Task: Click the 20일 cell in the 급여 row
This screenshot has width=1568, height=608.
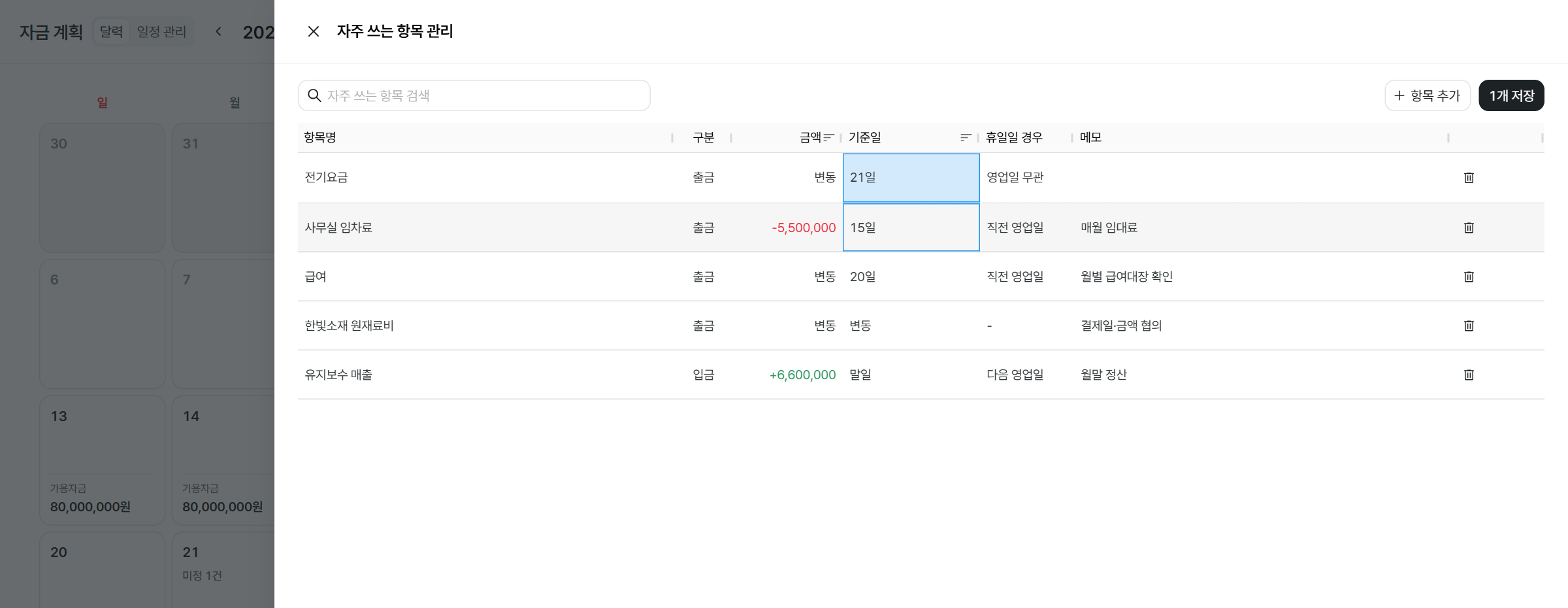Action: (911, 277)
